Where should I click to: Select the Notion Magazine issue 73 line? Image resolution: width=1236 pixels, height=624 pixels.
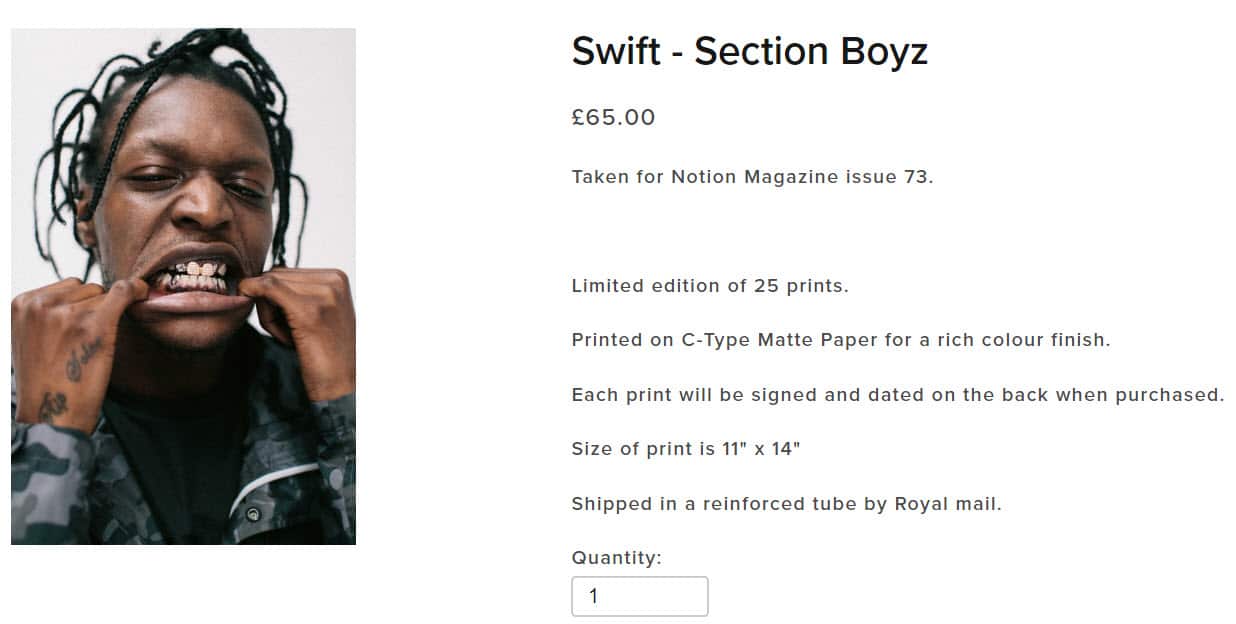[x=752, y=177]
